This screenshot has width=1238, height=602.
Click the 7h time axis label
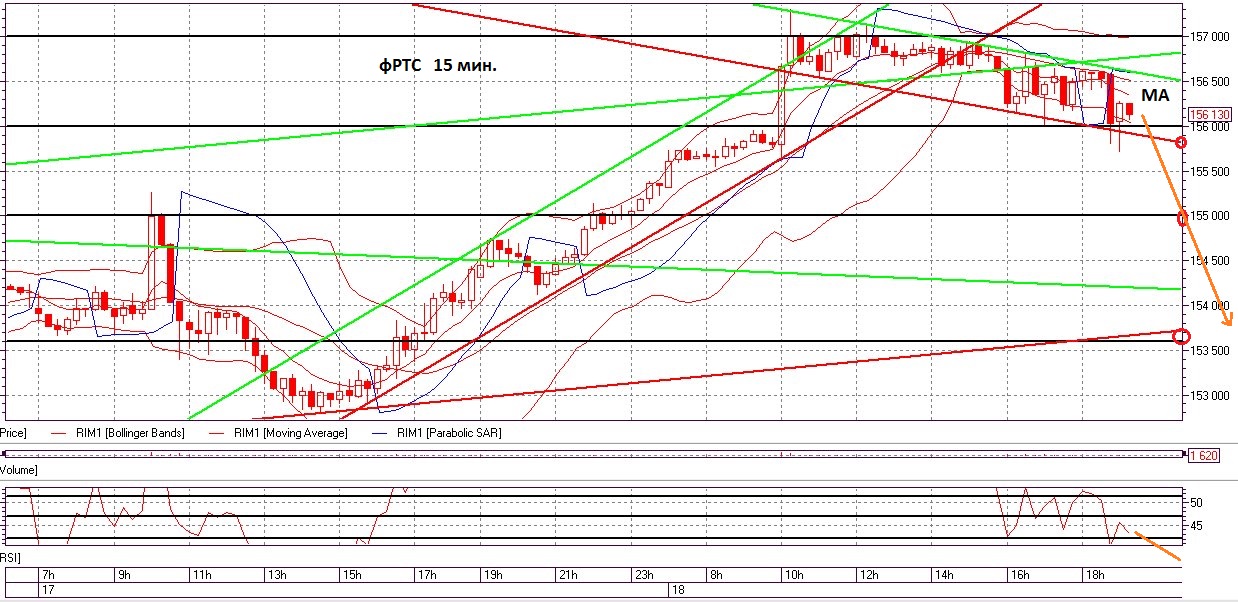46,576
